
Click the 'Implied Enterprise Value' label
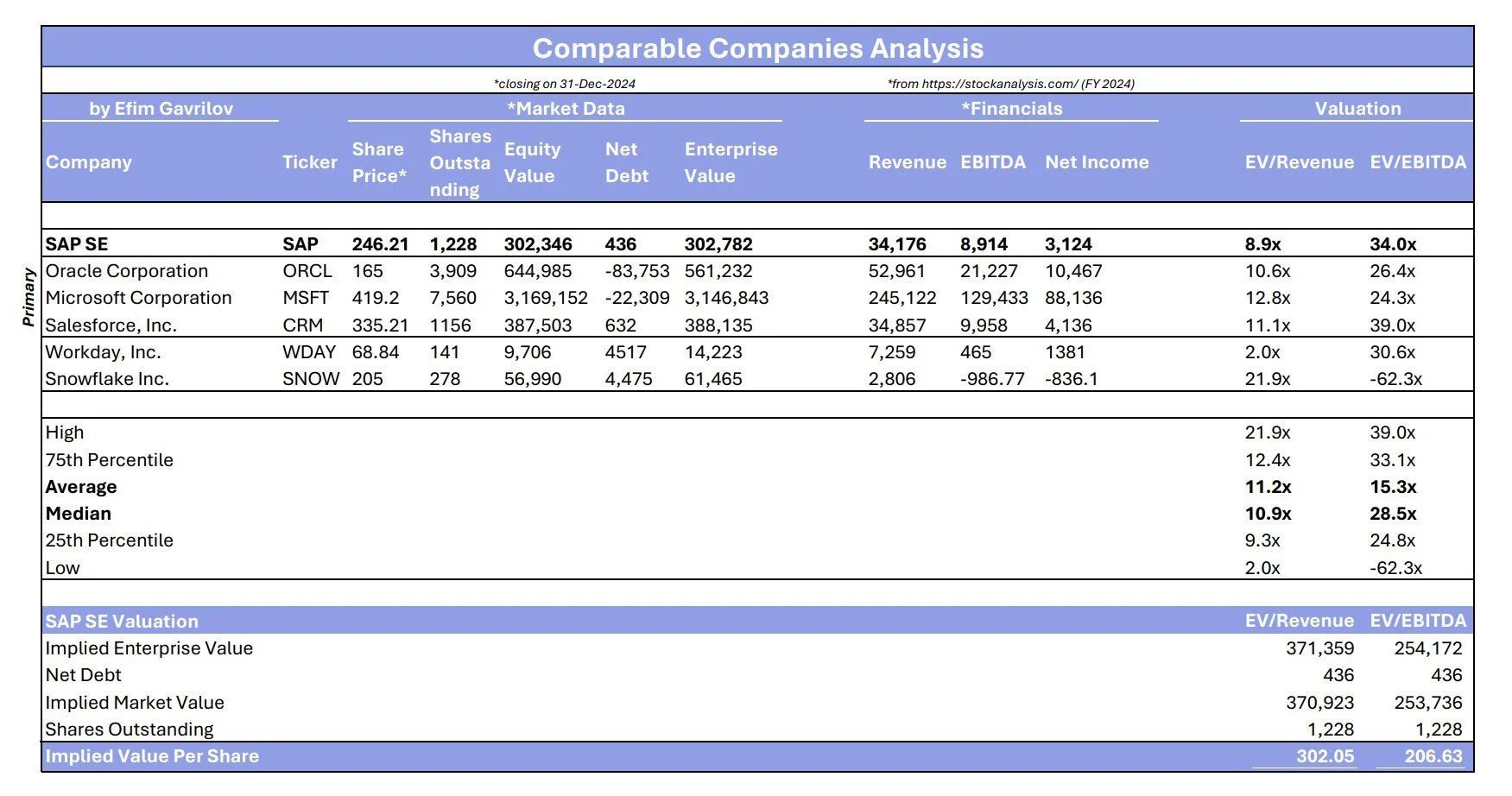(149, 648)
